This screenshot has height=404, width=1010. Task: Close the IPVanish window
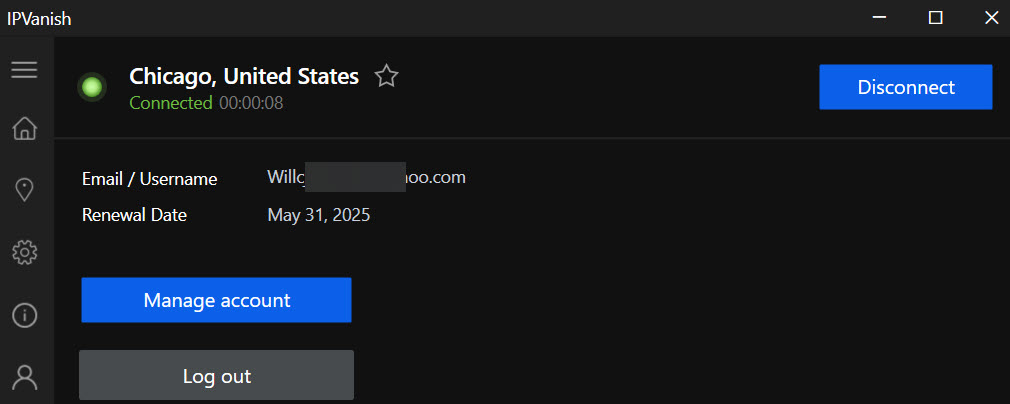click(991, 17)
